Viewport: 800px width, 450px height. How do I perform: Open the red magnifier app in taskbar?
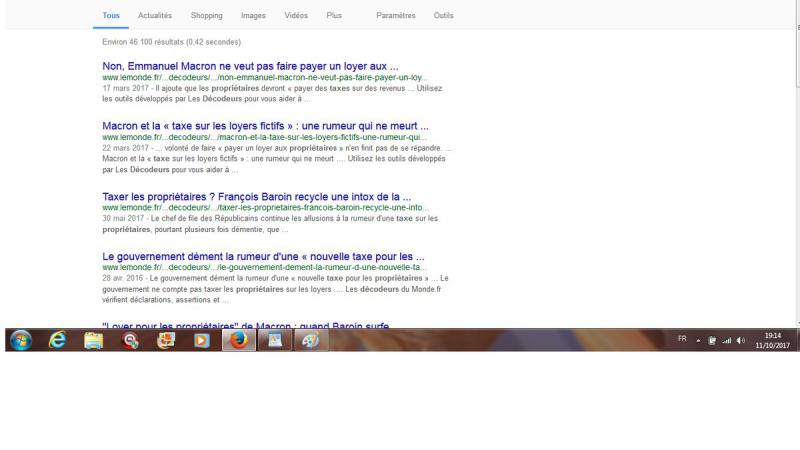(x=130, y=340)
